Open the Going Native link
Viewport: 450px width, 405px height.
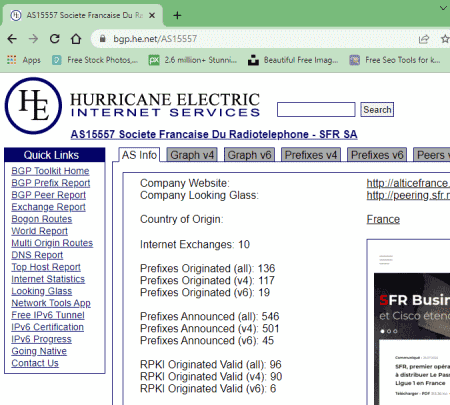(x=39, y=351)
